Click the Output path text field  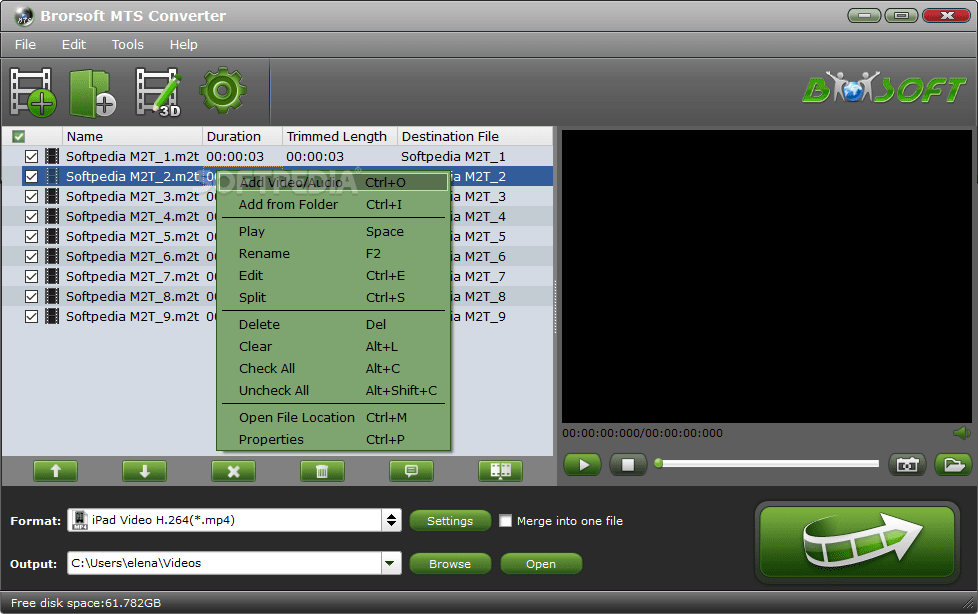pyautogui.click(x=225, y=563)
